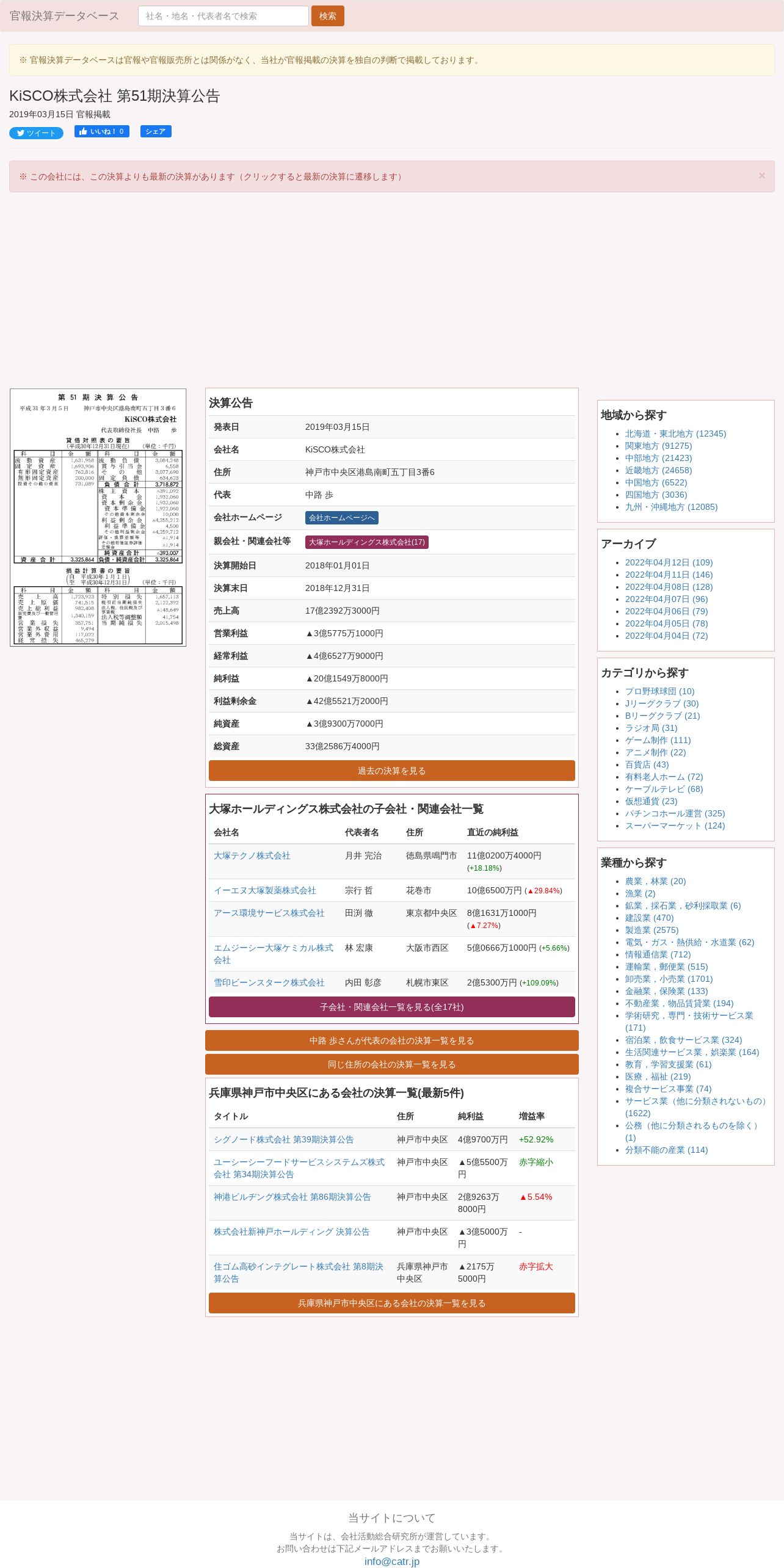The image size is (784, 1568).
Task: Open category 仮想通貨 (23)
Action: coord(651,801)
